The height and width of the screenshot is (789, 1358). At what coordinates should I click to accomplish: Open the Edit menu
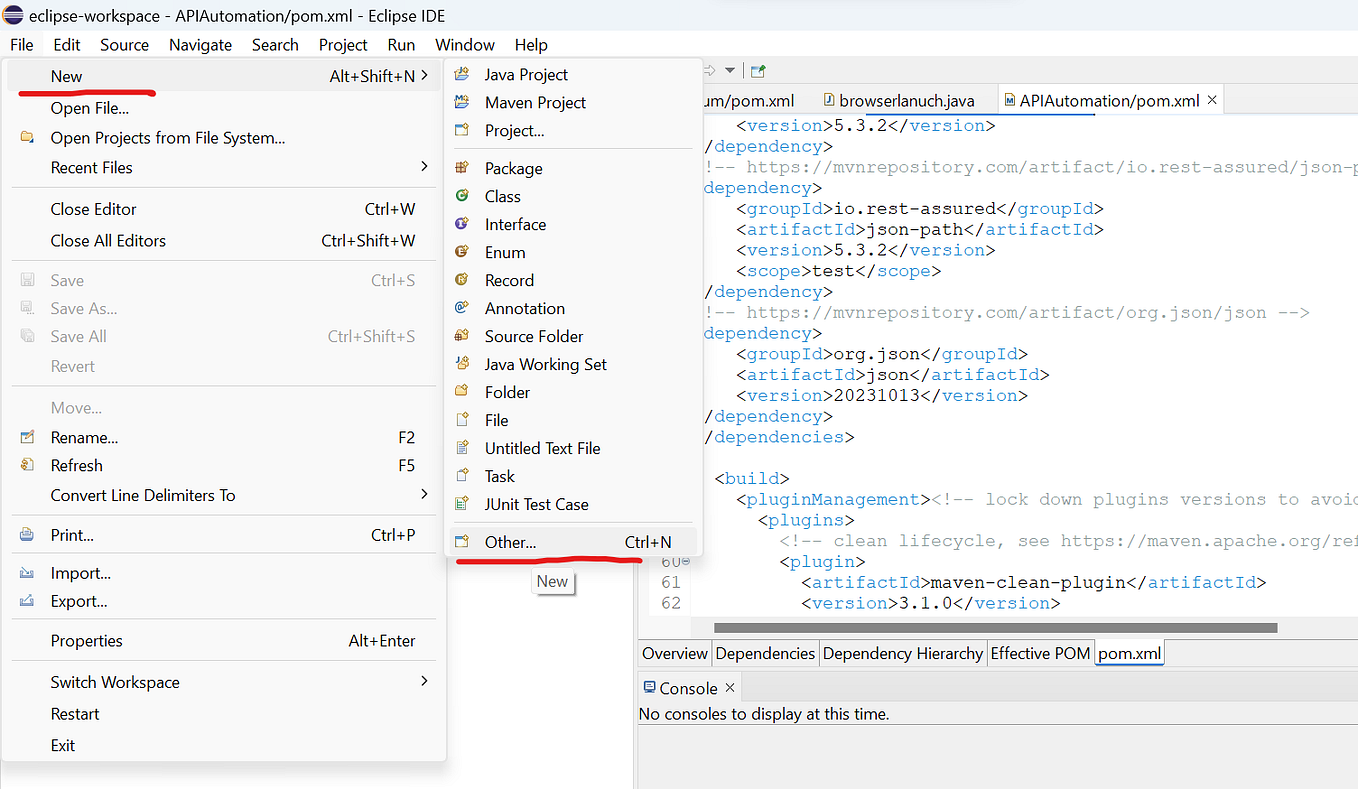coord(67,45)
